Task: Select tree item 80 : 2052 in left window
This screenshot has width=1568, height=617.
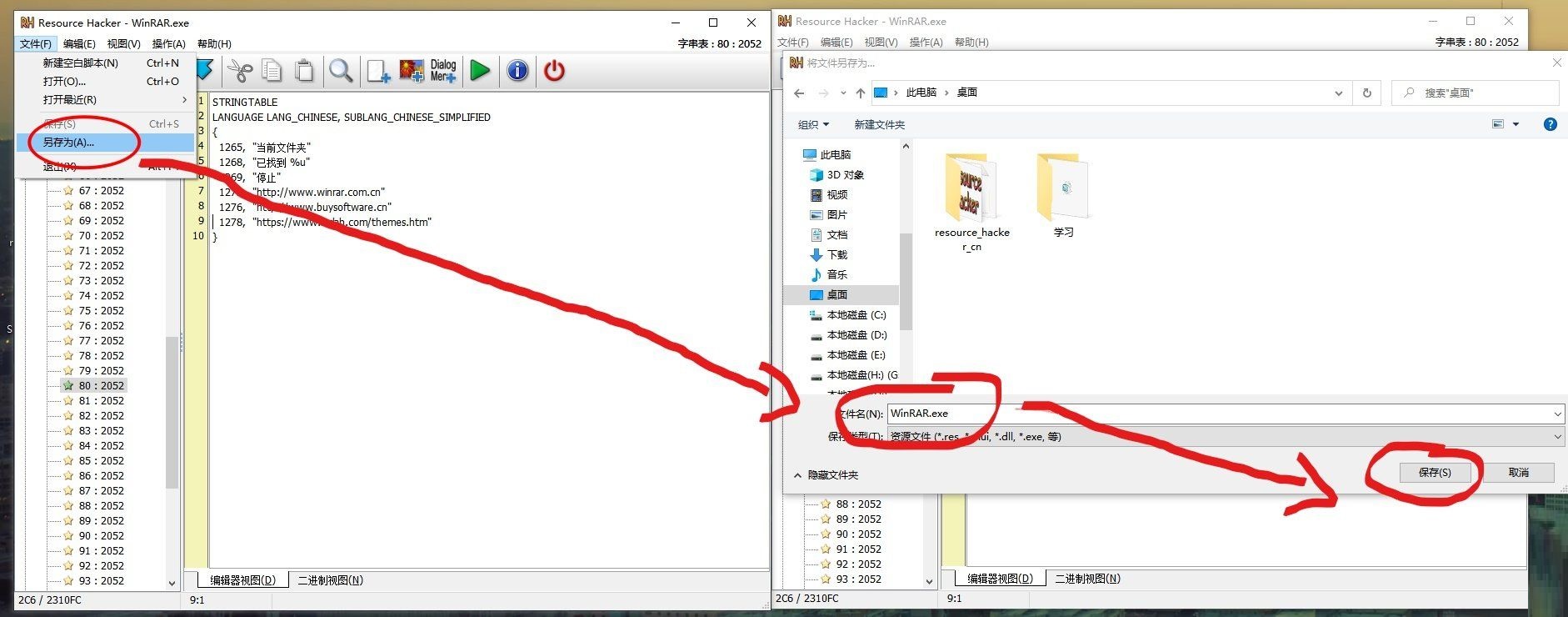Action: (93, 386)
